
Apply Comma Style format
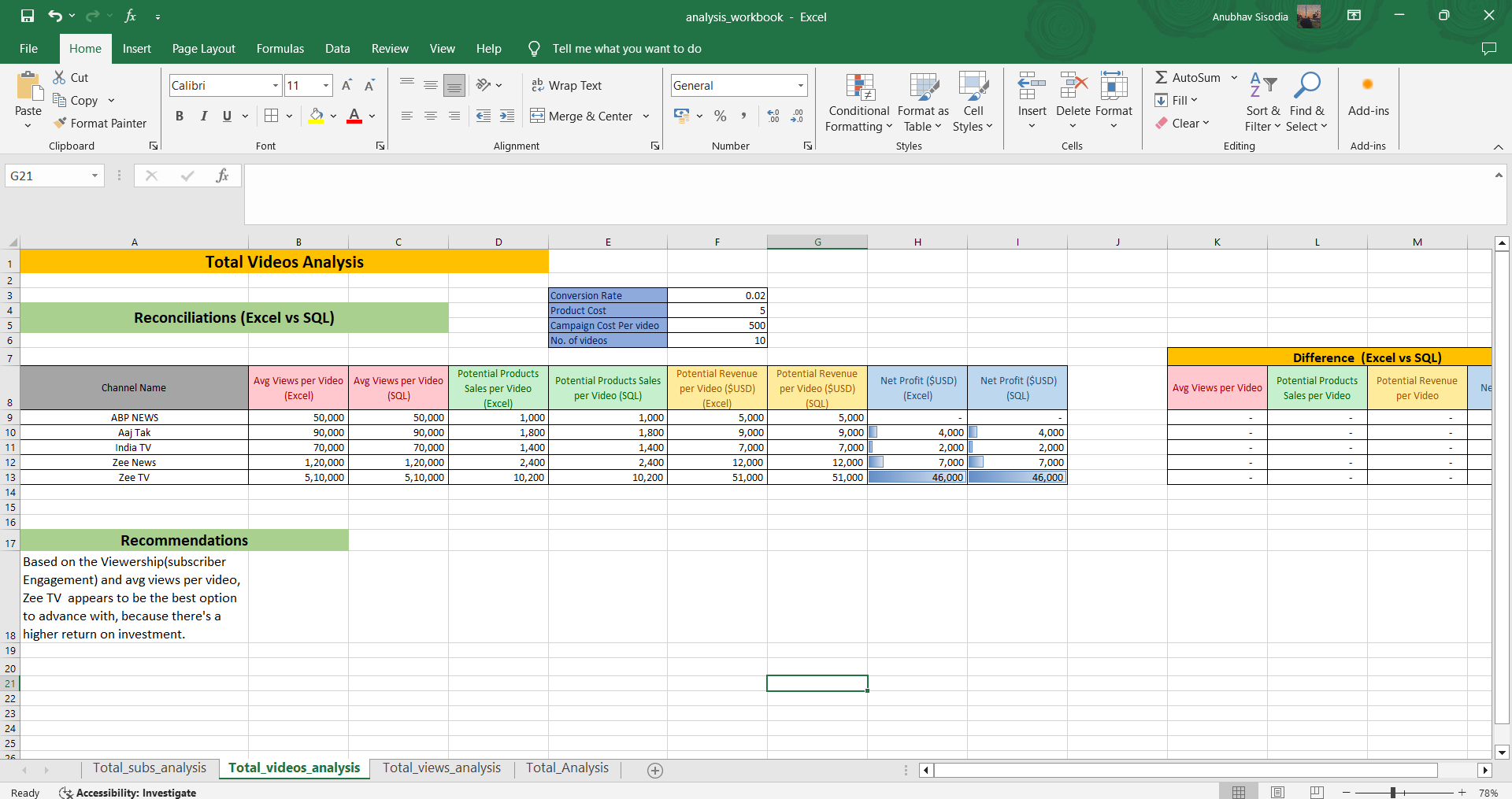coord(743,116)
